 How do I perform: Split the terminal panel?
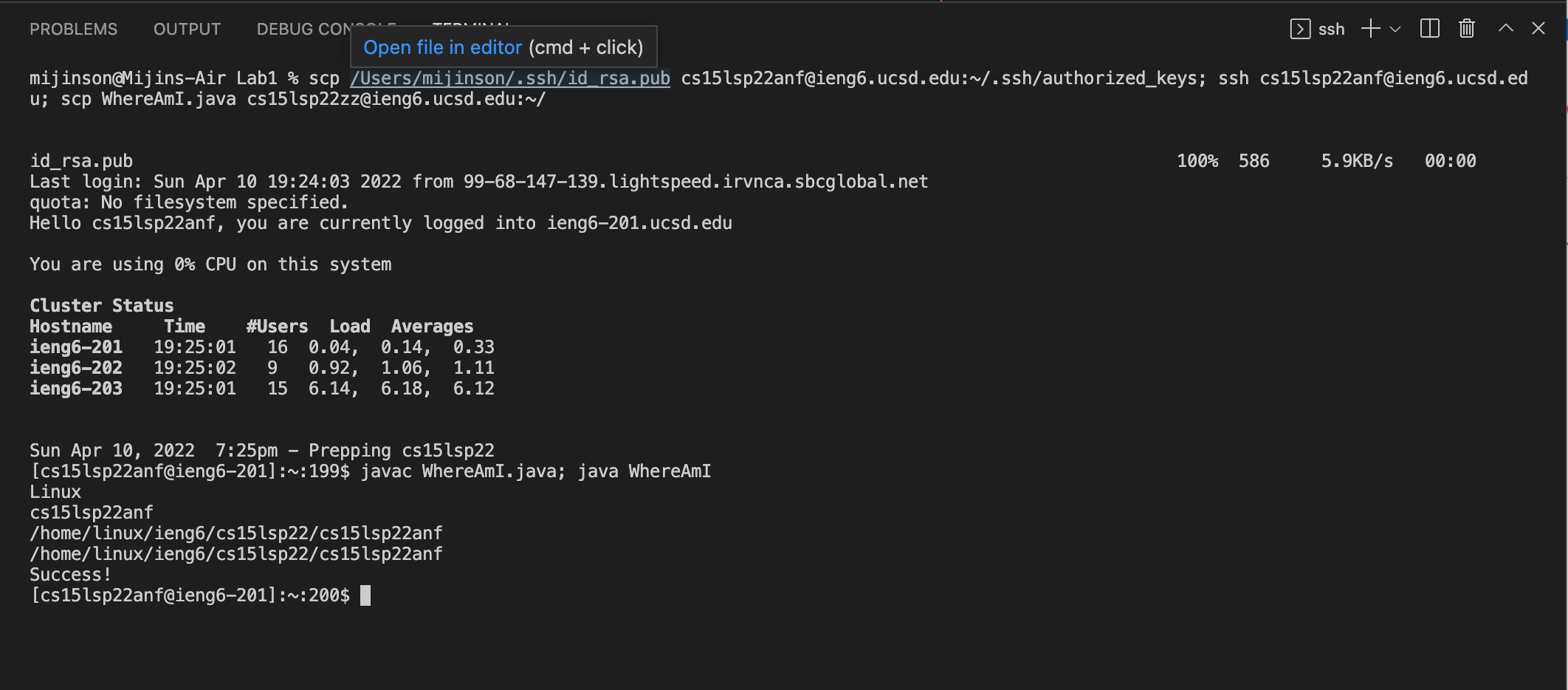point(1430,29)
